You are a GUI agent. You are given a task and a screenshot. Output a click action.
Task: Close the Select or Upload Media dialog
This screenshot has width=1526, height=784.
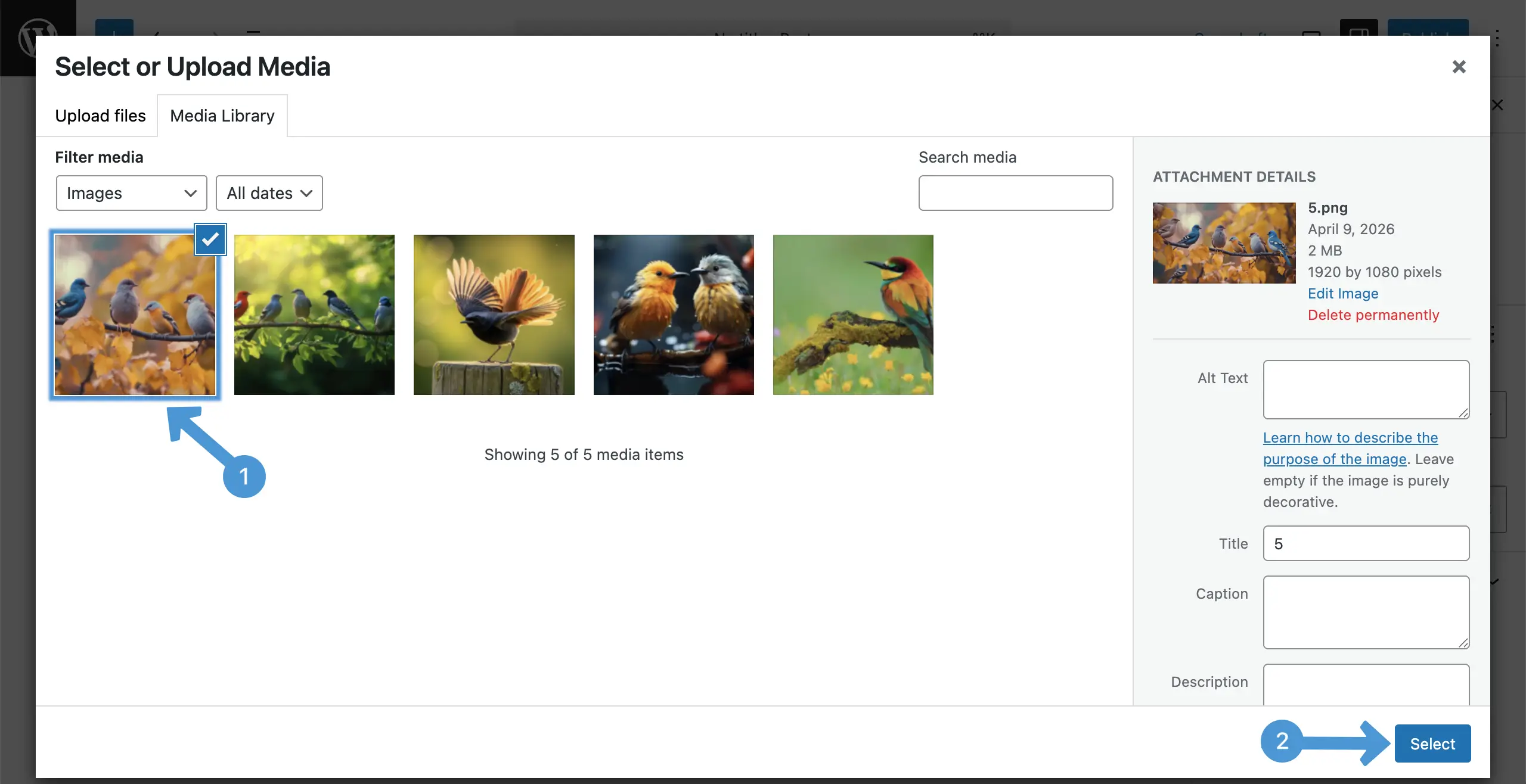pyautogui.click(x=1458, y=66)
